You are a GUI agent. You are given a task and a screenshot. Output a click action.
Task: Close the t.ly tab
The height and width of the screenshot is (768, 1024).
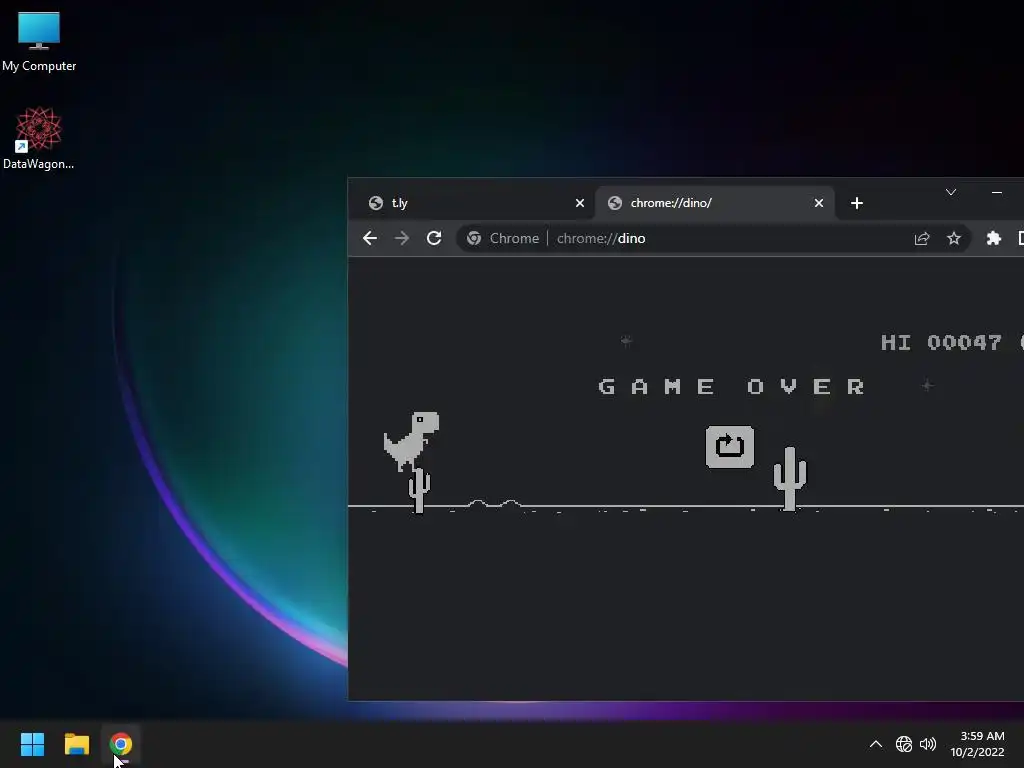pos(579,203)
